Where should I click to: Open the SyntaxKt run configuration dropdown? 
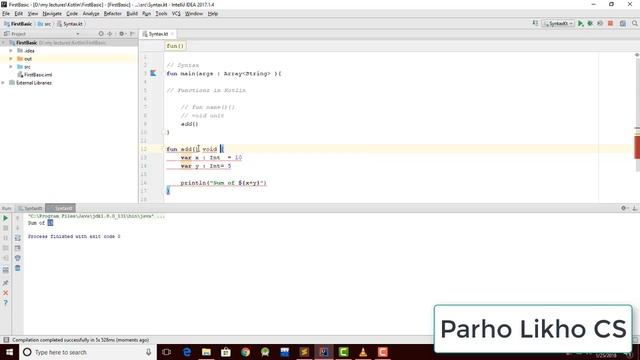(558, 24)
